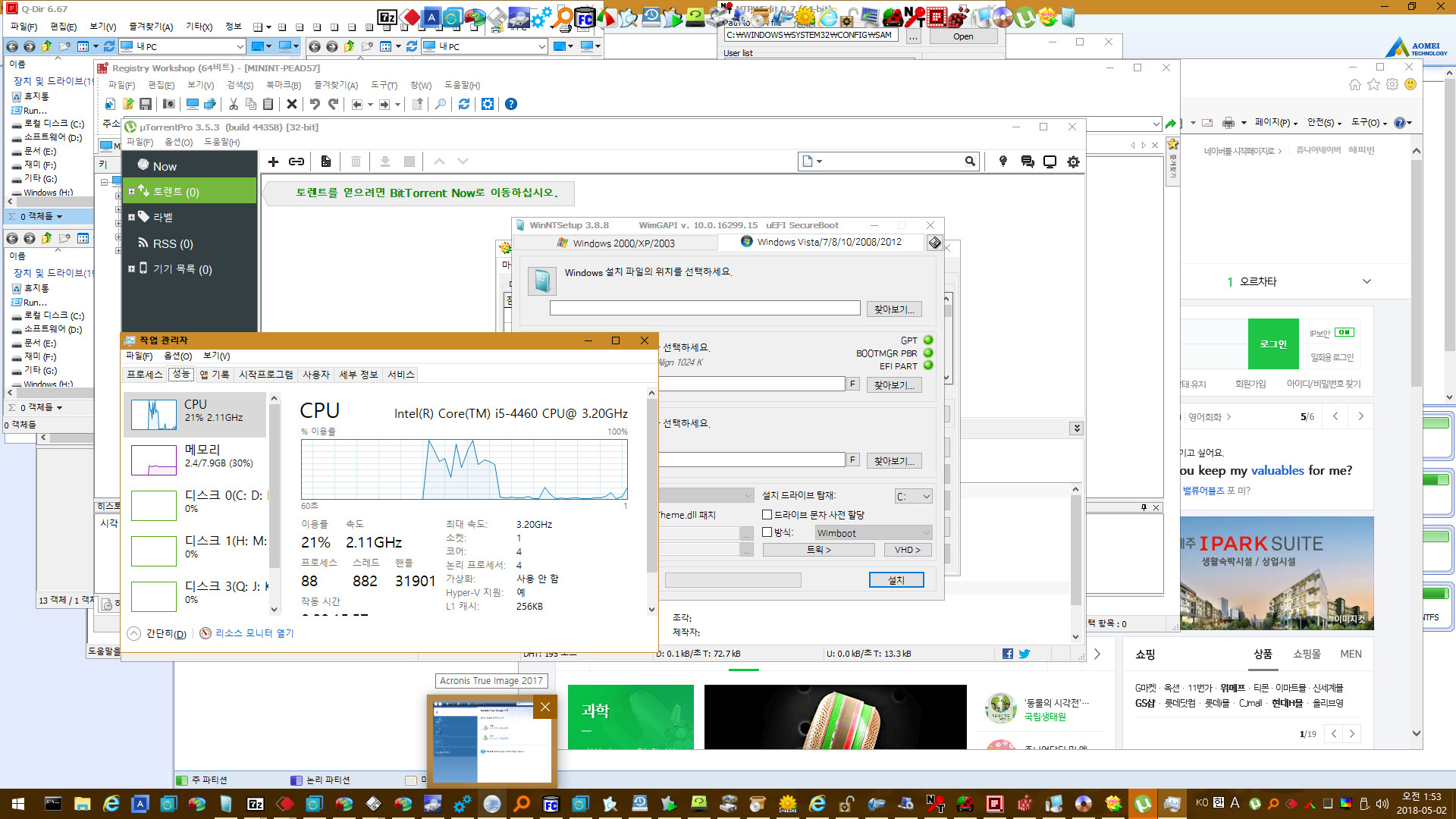The image size is (1456, 819).
Task: Click Redo arrow in Registry Workshop toolbar
Action: coord(333,104)
